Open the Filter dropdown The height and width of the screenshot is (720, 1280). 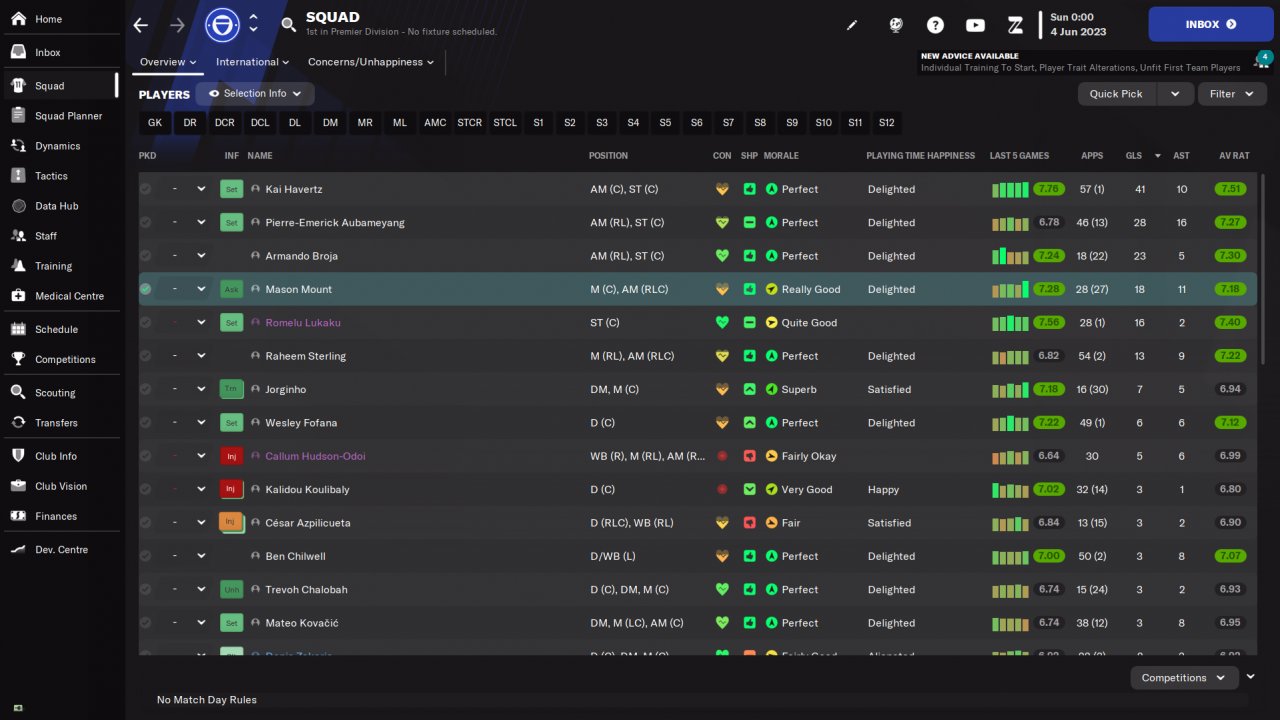click(x=1231, y=94)
